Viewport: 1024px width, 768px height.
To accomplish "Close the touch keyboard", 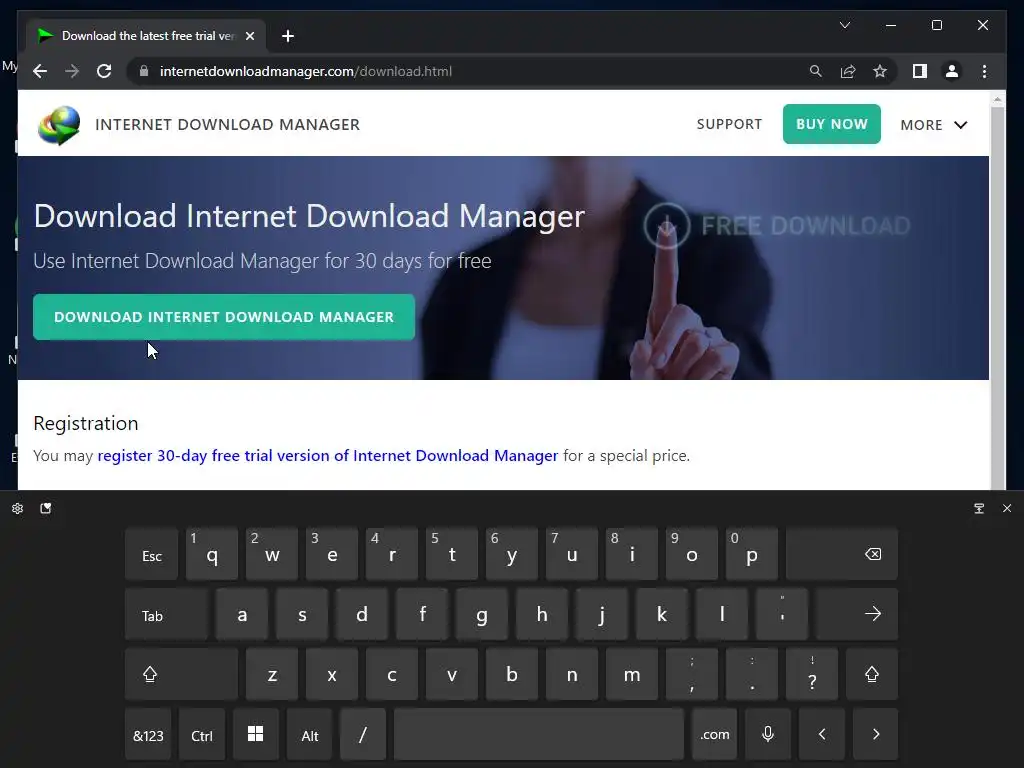I will (x=1006, y=508).
